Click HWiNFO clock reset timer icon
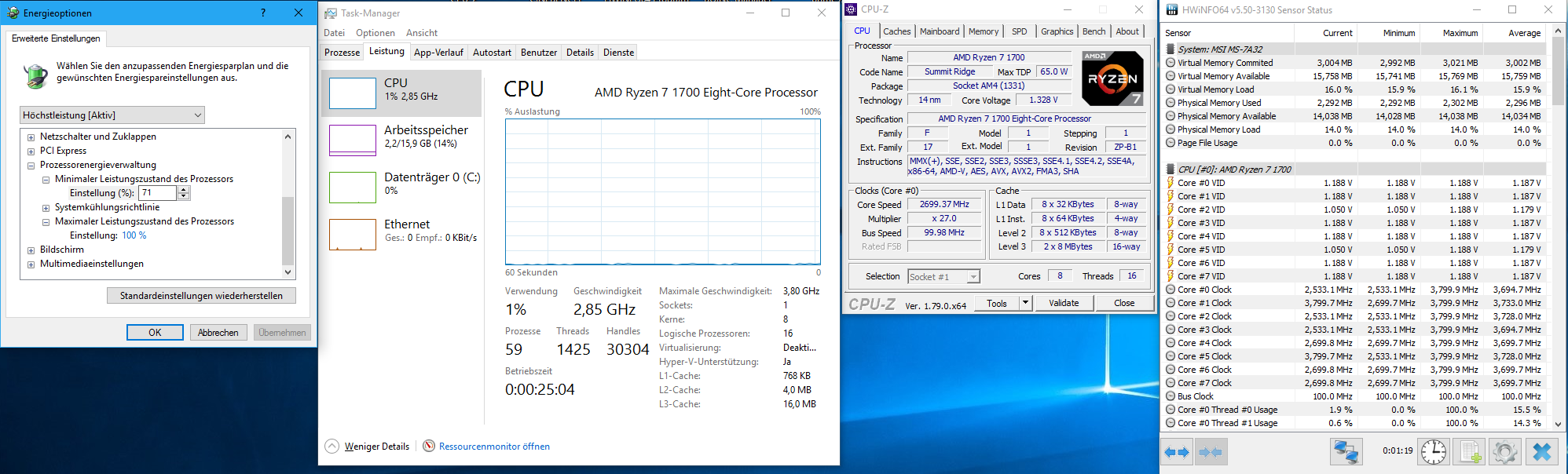The width and height of the screenshot is (1568, 474). [x=1434, y=452]
